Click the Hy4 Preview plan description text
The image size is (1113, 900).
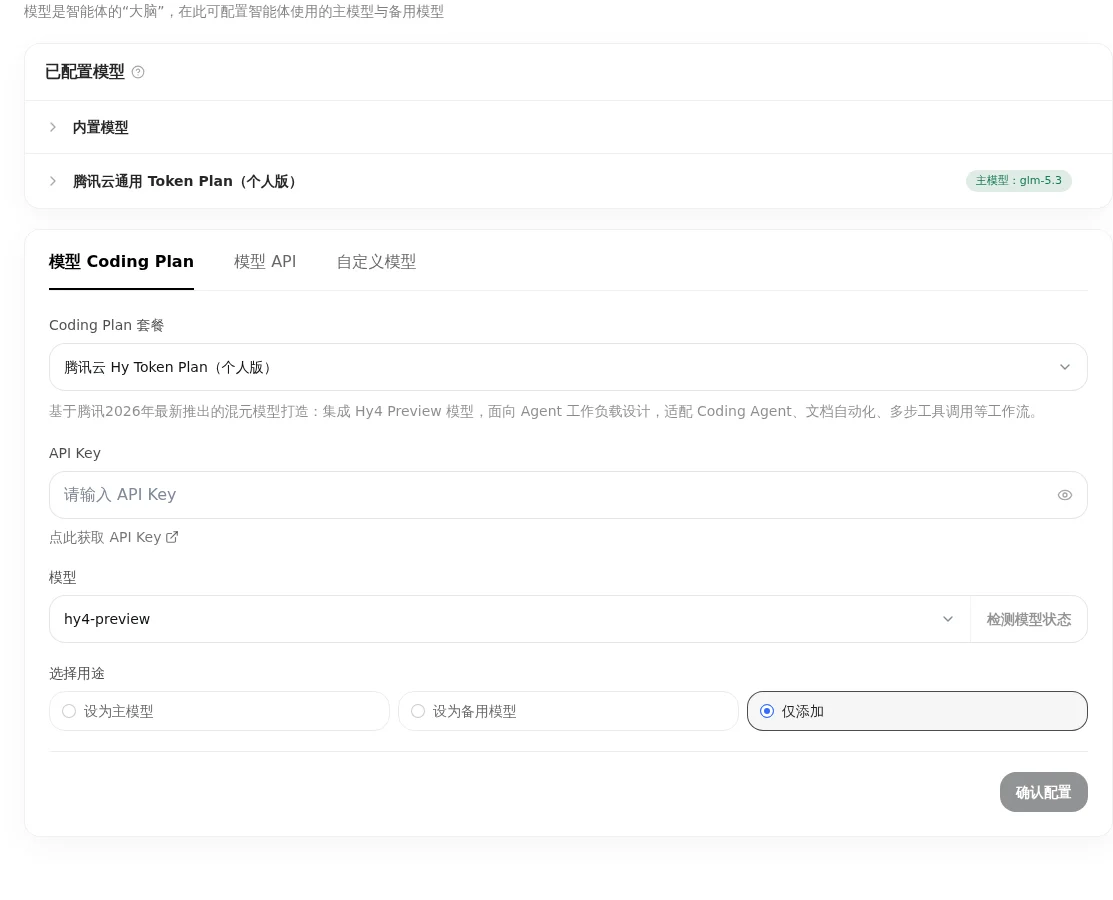543,412
